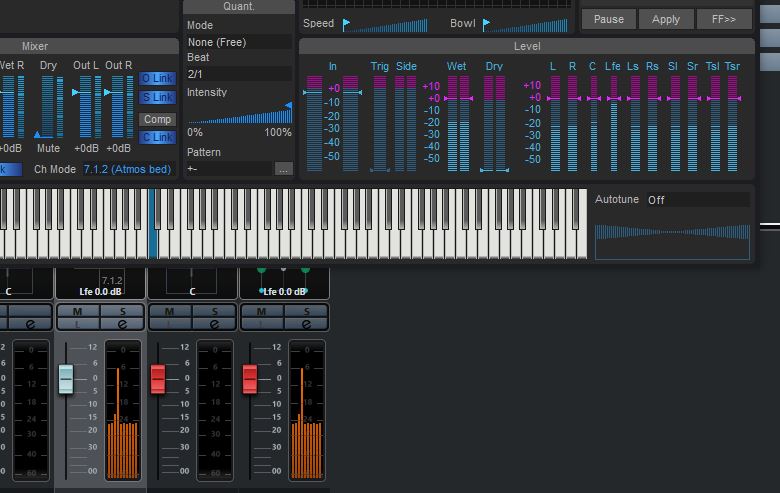The image size is (780, 493).
Task: Click the C channel meter in the Level panel
Action: [x=593, y=123]
